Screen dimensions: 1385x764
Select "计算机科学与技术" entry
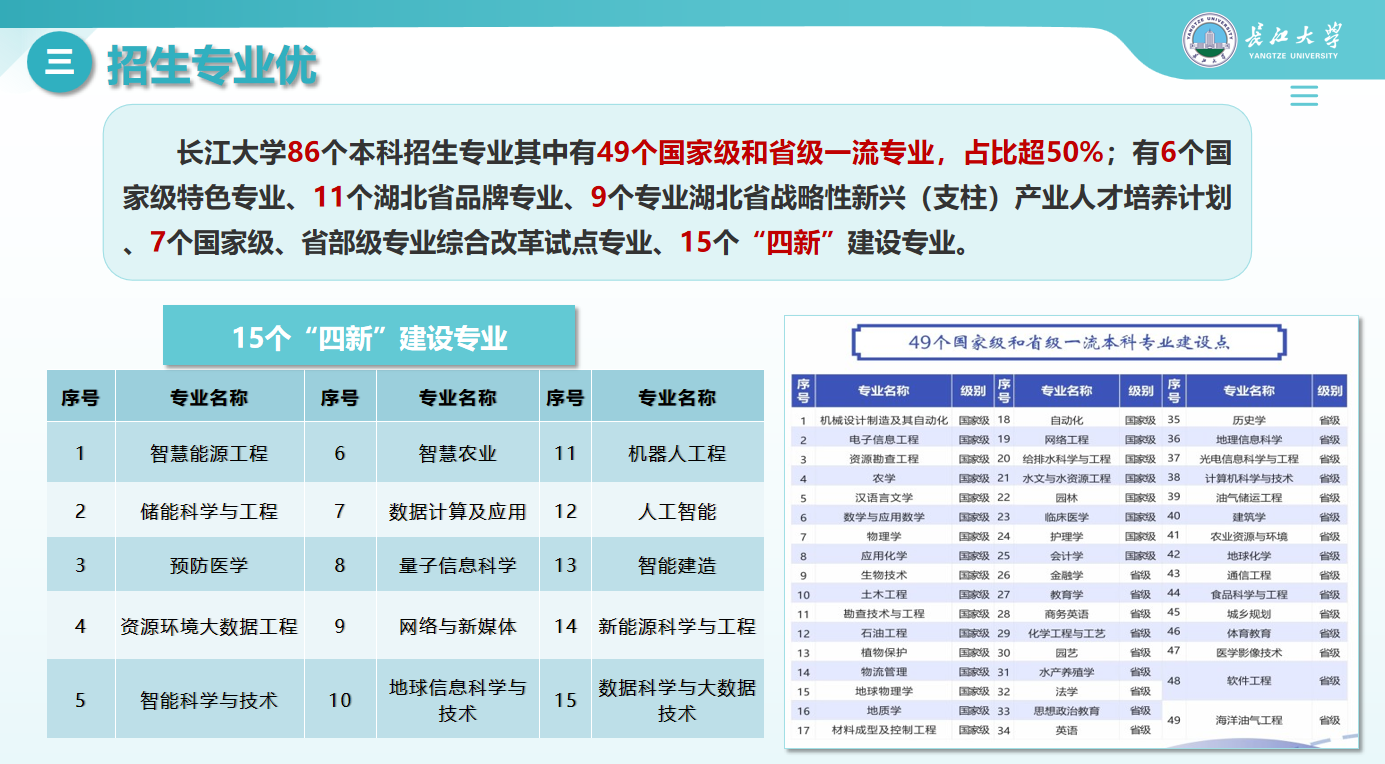coord(1249,478)
